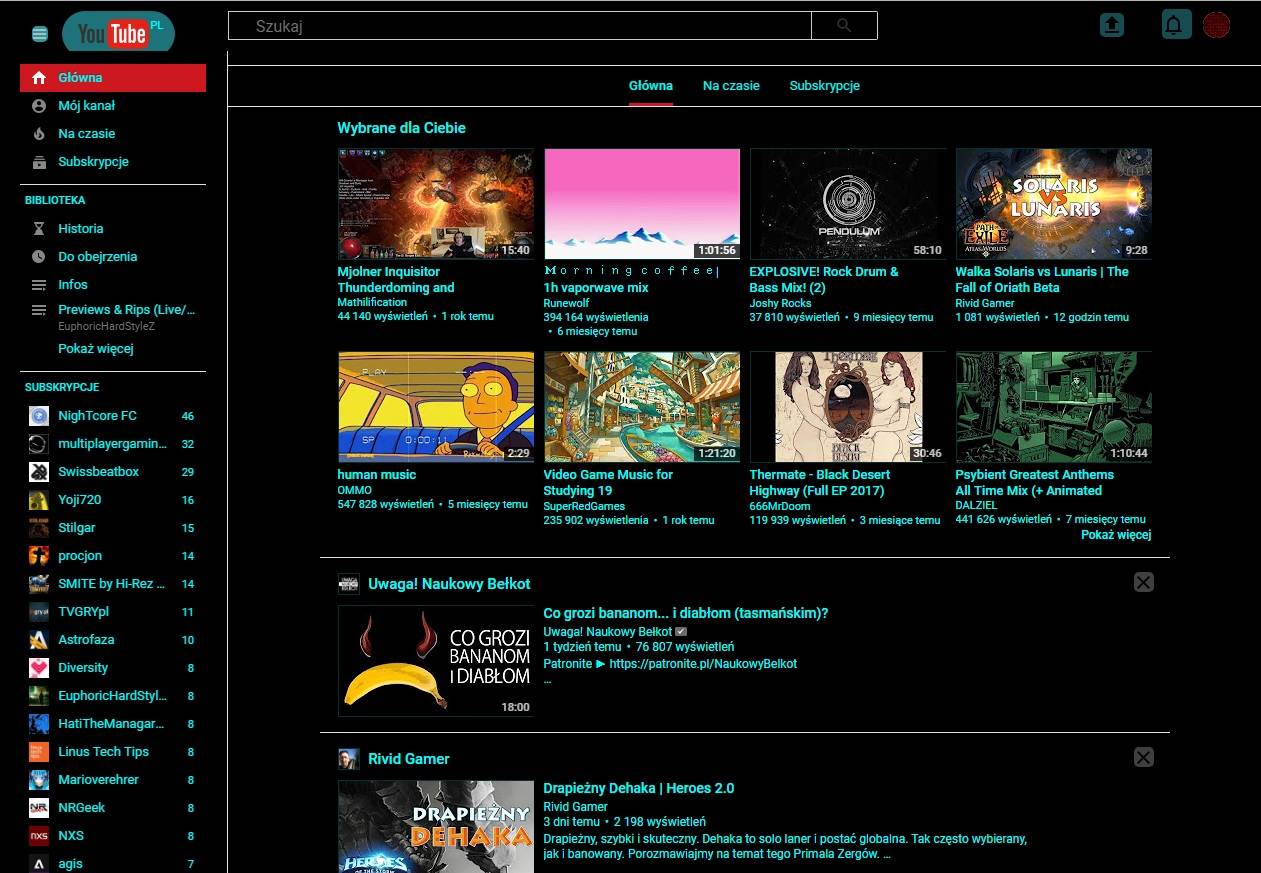Open the upload video icon
The height and width of the screenshot is (873, 1261).
coord(1112,25)
